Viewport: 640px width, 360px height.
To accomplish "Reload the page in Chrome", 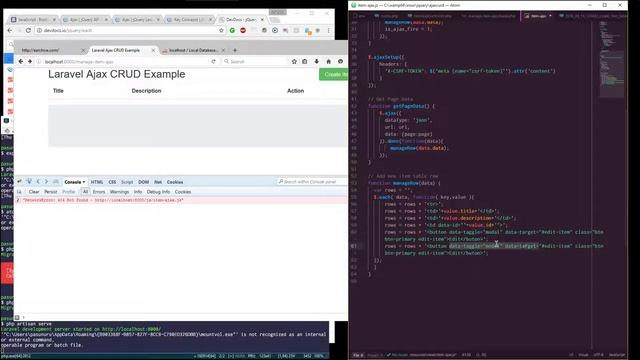I will coord(28,30).
